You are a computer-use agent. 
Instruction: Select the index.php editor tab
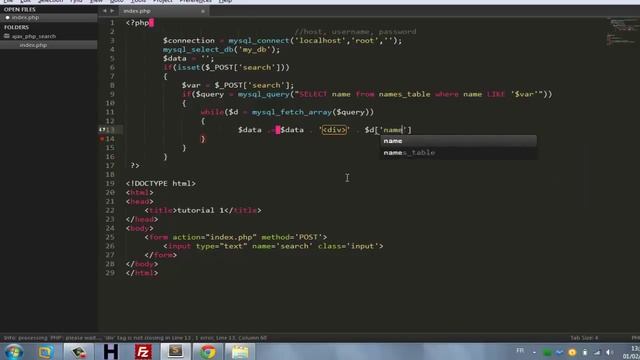pyautogui.click(x=163, y=11)
